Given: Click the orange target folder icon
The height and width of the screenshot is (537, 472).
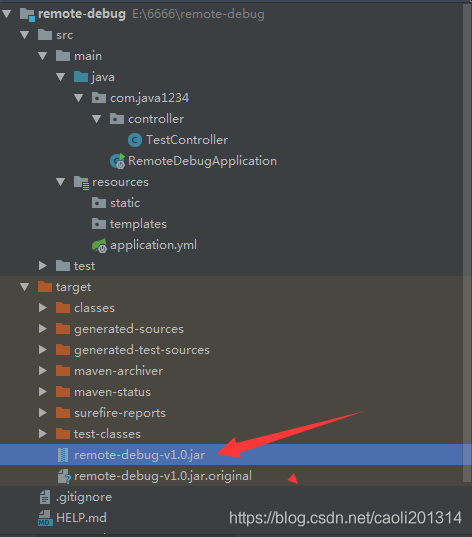Looking at the screenshot, I should pos(45,287).
